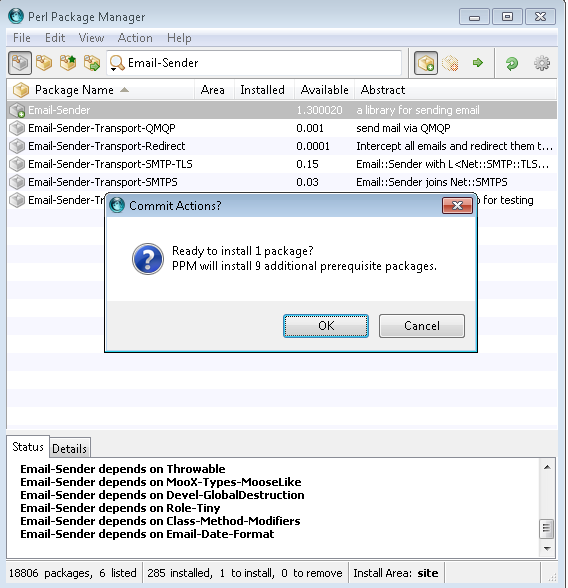
Task: Select the Email-Sender-Transport-SMTPS row
Action: click(x=282, y=182)
